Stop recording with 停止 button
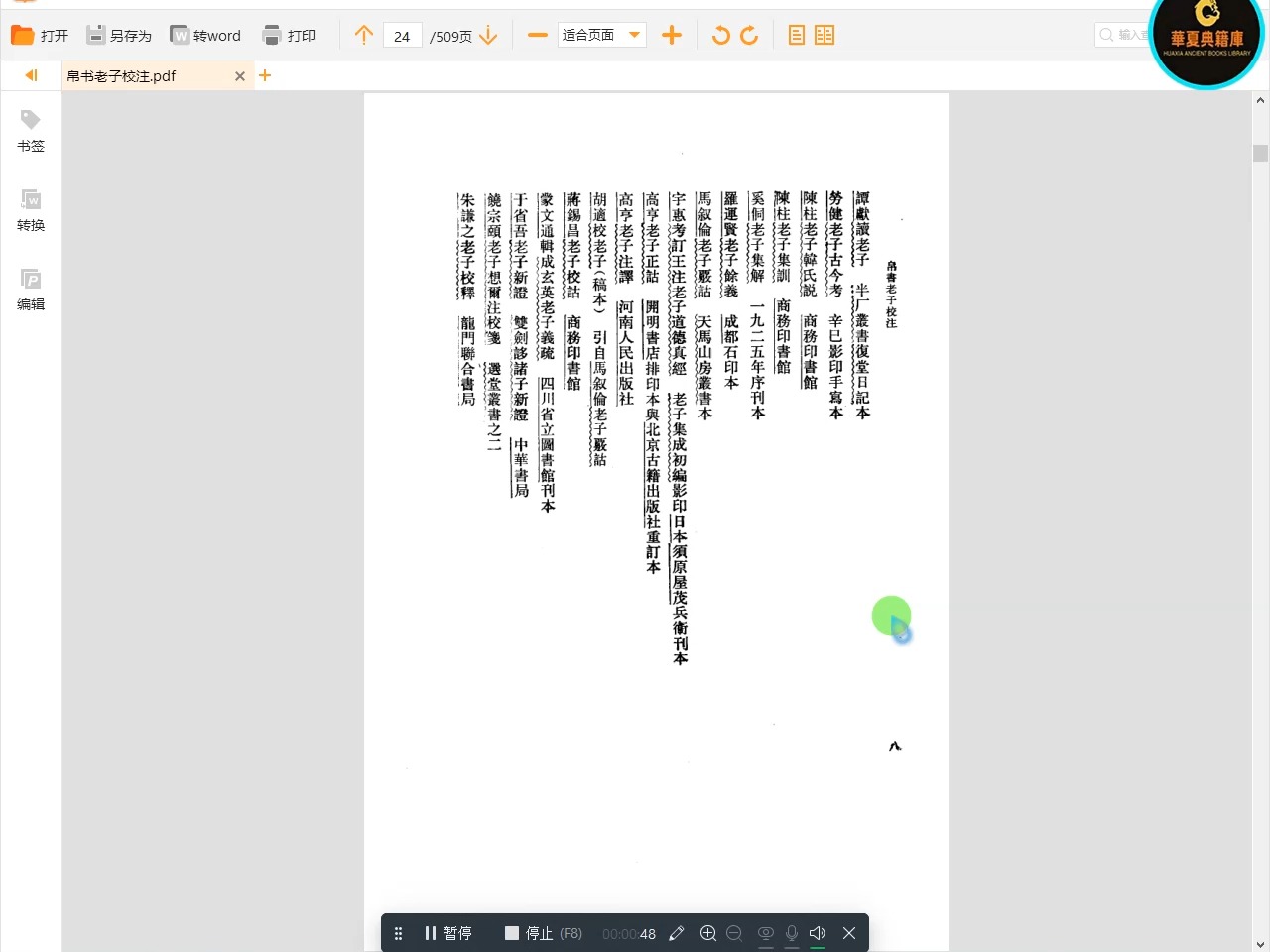The image size is (1270, 952). click(x=543, y=933)
